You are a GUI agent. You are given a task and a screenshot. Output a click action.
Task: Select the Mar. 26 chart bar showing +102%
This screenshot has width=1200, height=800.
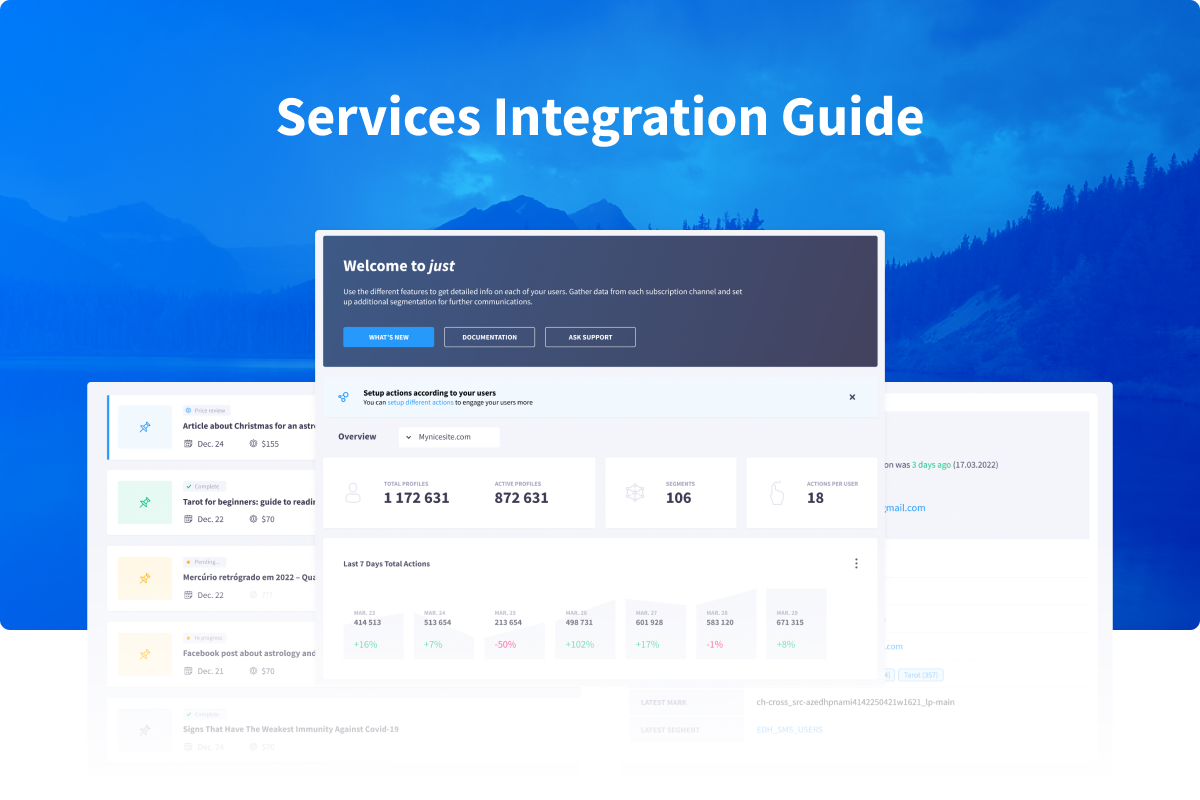585,630
